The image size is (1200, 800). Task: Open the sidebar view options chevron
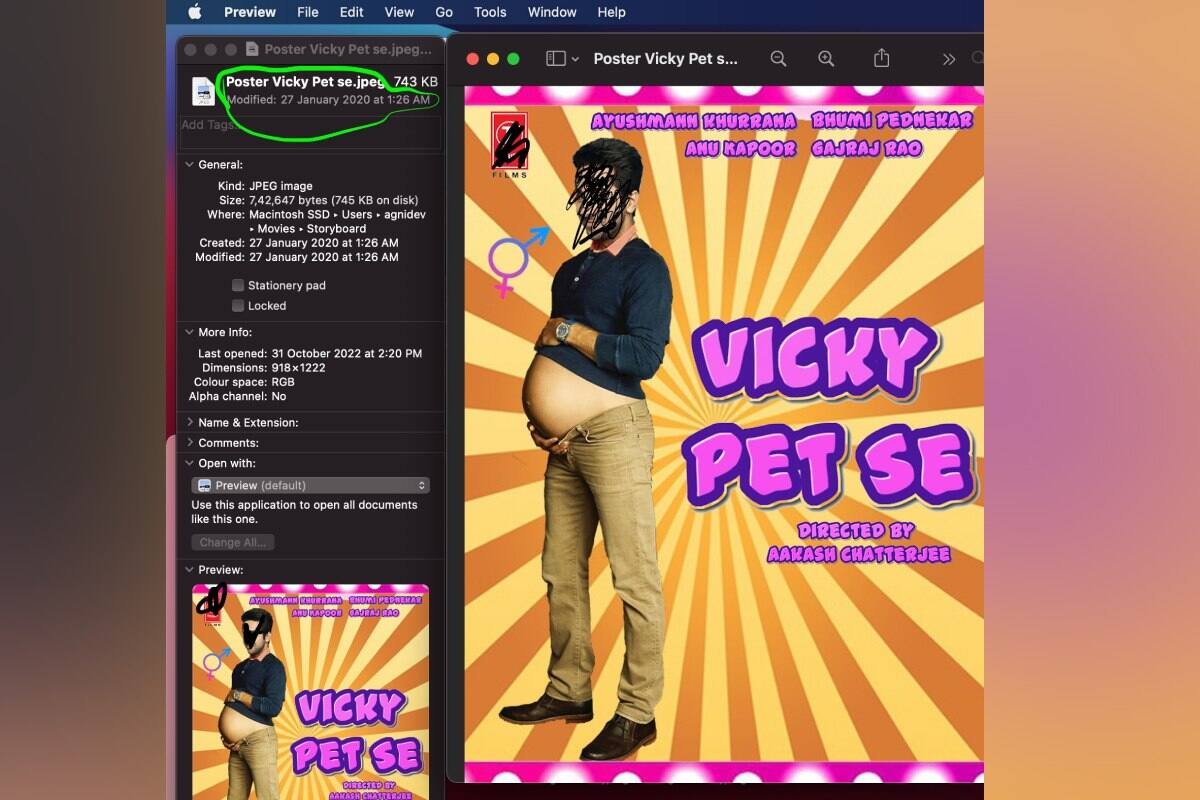coord(575,59)
